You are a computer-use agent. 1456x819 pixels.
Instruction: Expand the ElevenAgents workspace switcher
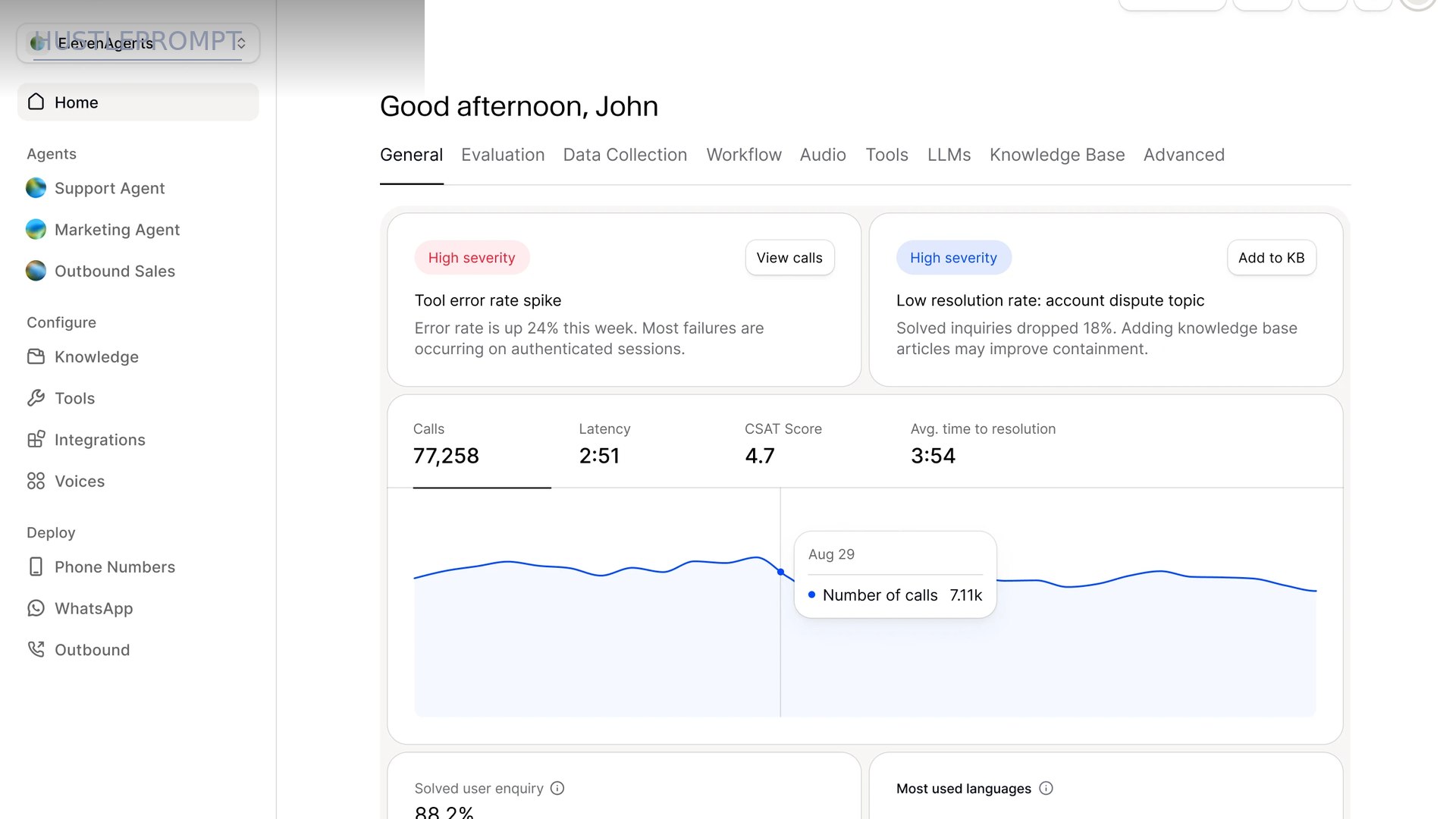click(x=138, y=42)
